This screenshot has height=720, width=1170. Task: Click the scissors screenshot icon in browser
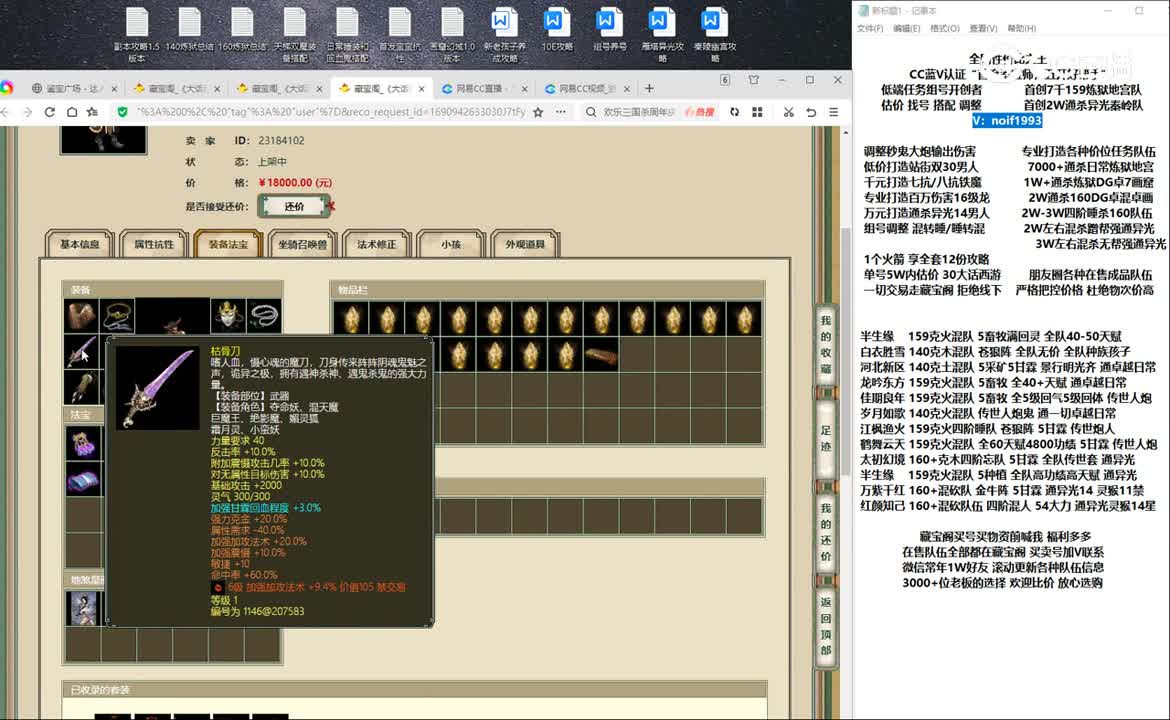789,112
